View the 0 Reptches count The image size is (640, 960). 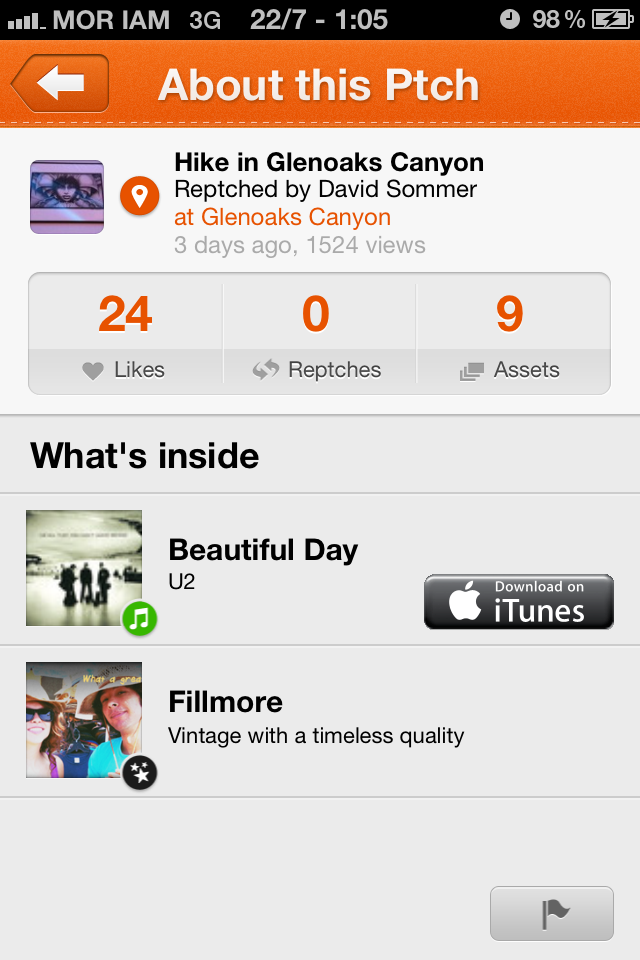[x=316, y=315]
